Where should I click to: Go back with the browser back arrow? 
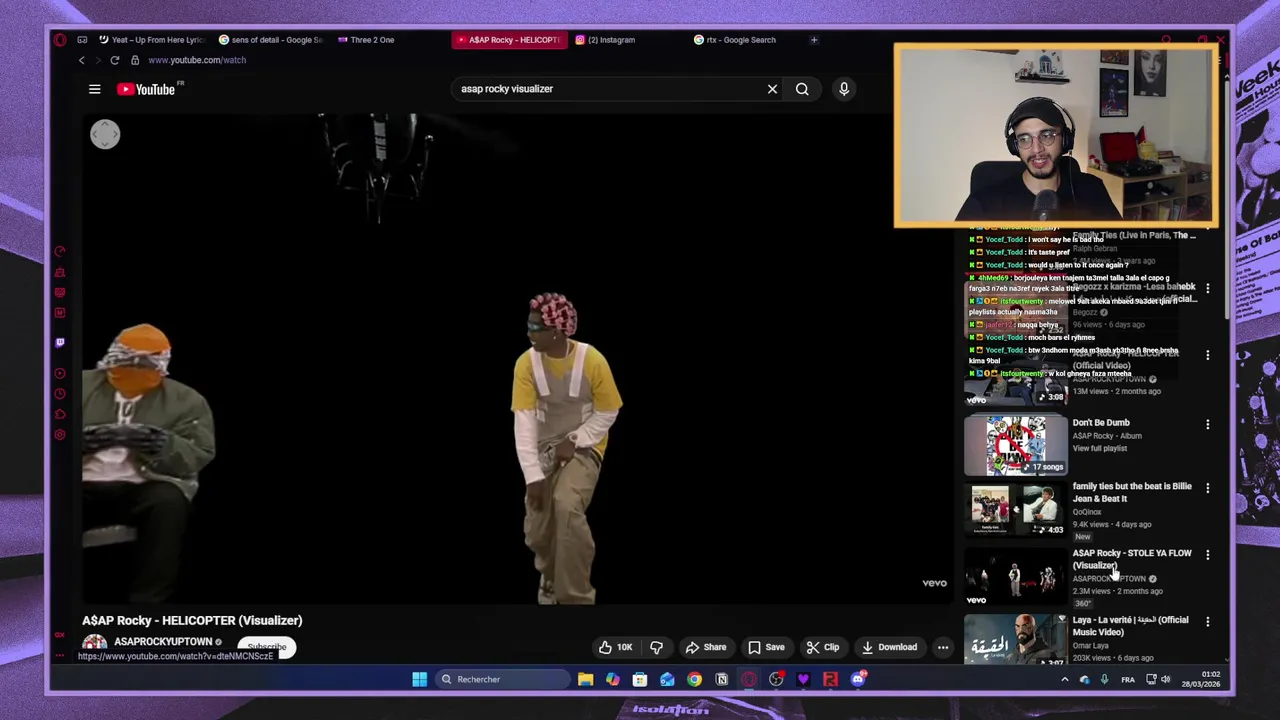[82, 60]
